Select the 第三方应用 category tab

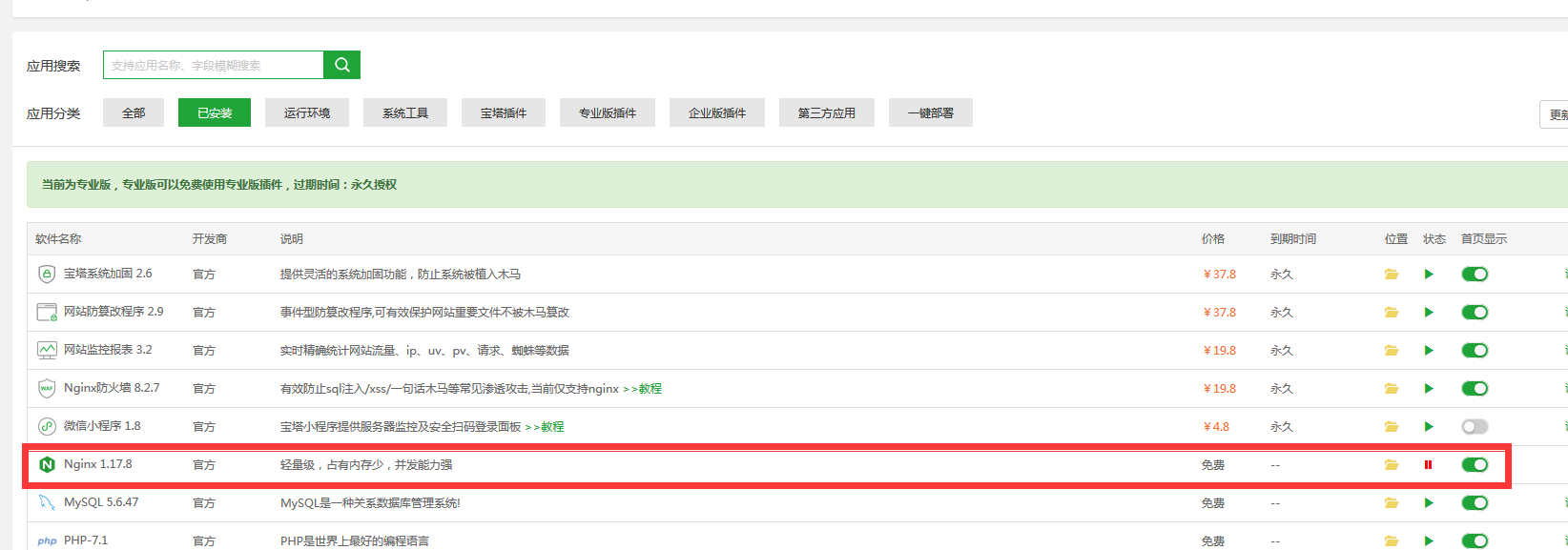click(x=827, y=112)
